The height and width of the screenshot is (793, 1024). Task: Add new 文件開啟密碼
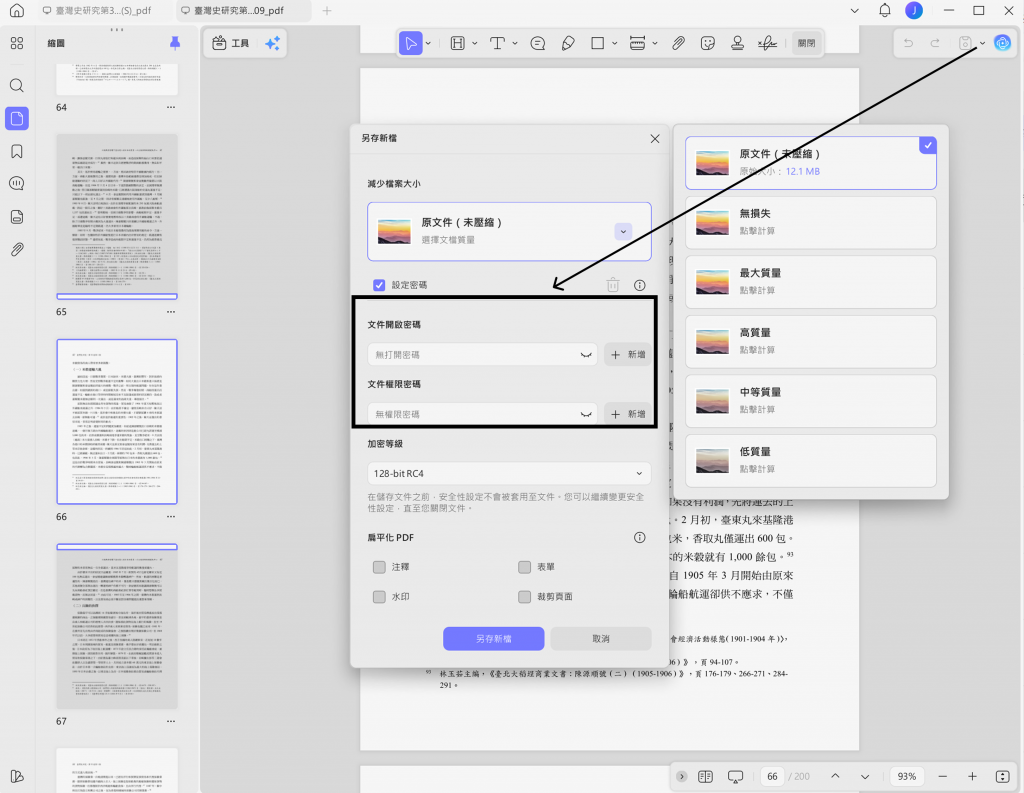click(x=627, y=355)
